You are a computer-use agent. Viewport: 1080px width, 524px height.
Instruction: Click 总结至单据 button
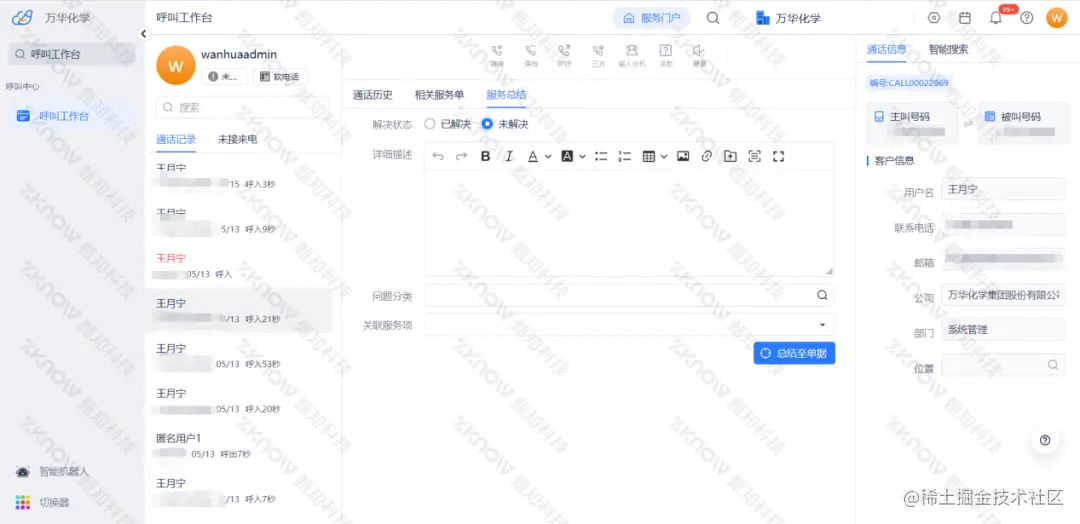[794, 353]
